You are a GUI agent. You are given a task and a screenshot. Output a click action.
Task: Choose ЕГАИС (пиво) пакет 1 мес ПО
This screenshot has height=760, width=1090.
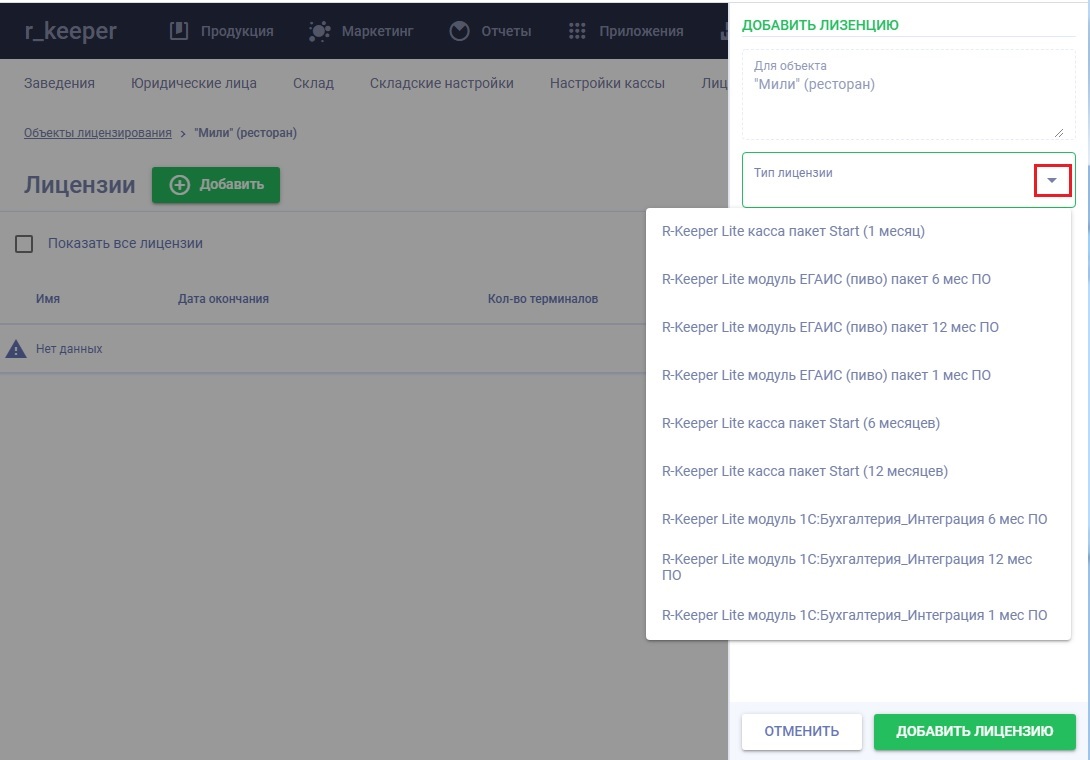pos(858,375)
